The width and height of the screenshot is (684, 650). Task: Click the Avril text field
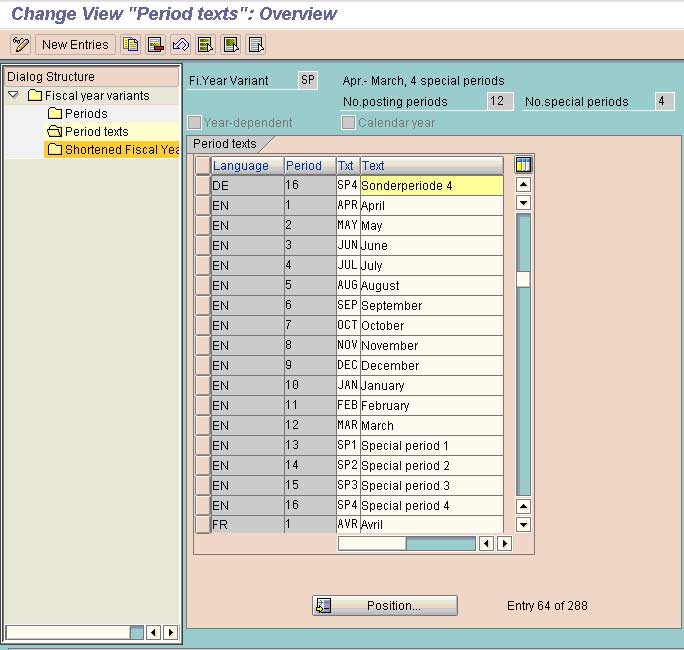click(x=431, y=524)
